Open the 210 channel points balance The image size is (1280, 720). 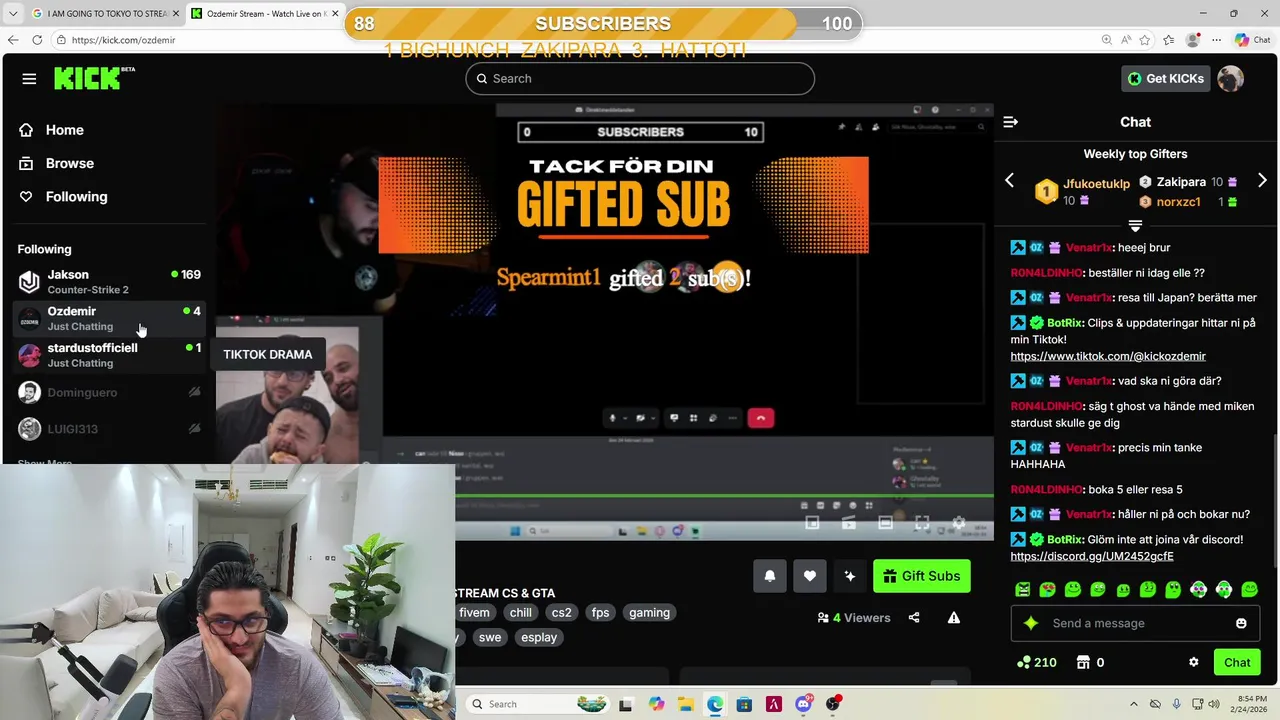(1036, 662)
